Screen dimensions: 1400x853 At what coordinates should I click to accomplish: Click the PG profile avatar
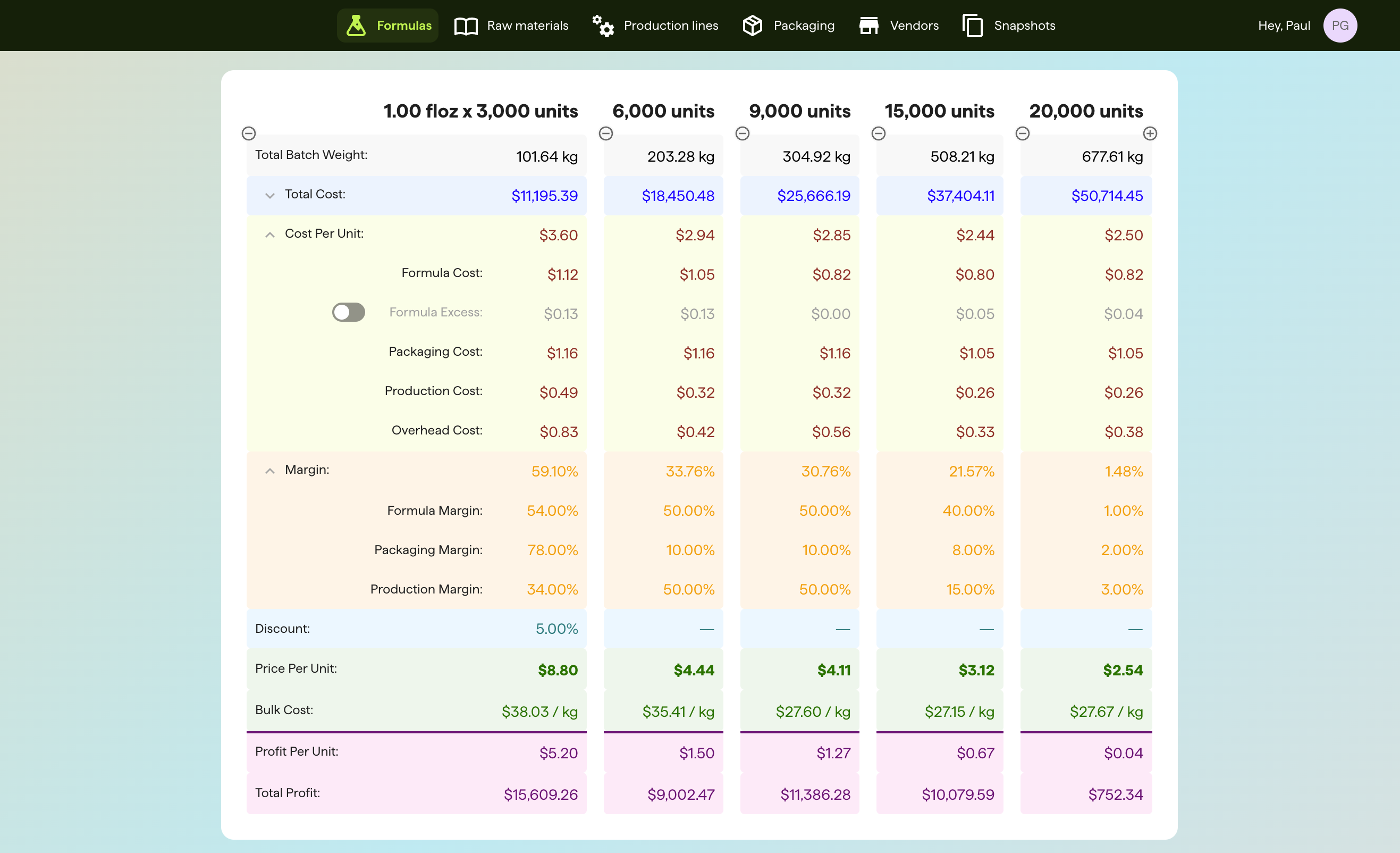pos(1340,25)
